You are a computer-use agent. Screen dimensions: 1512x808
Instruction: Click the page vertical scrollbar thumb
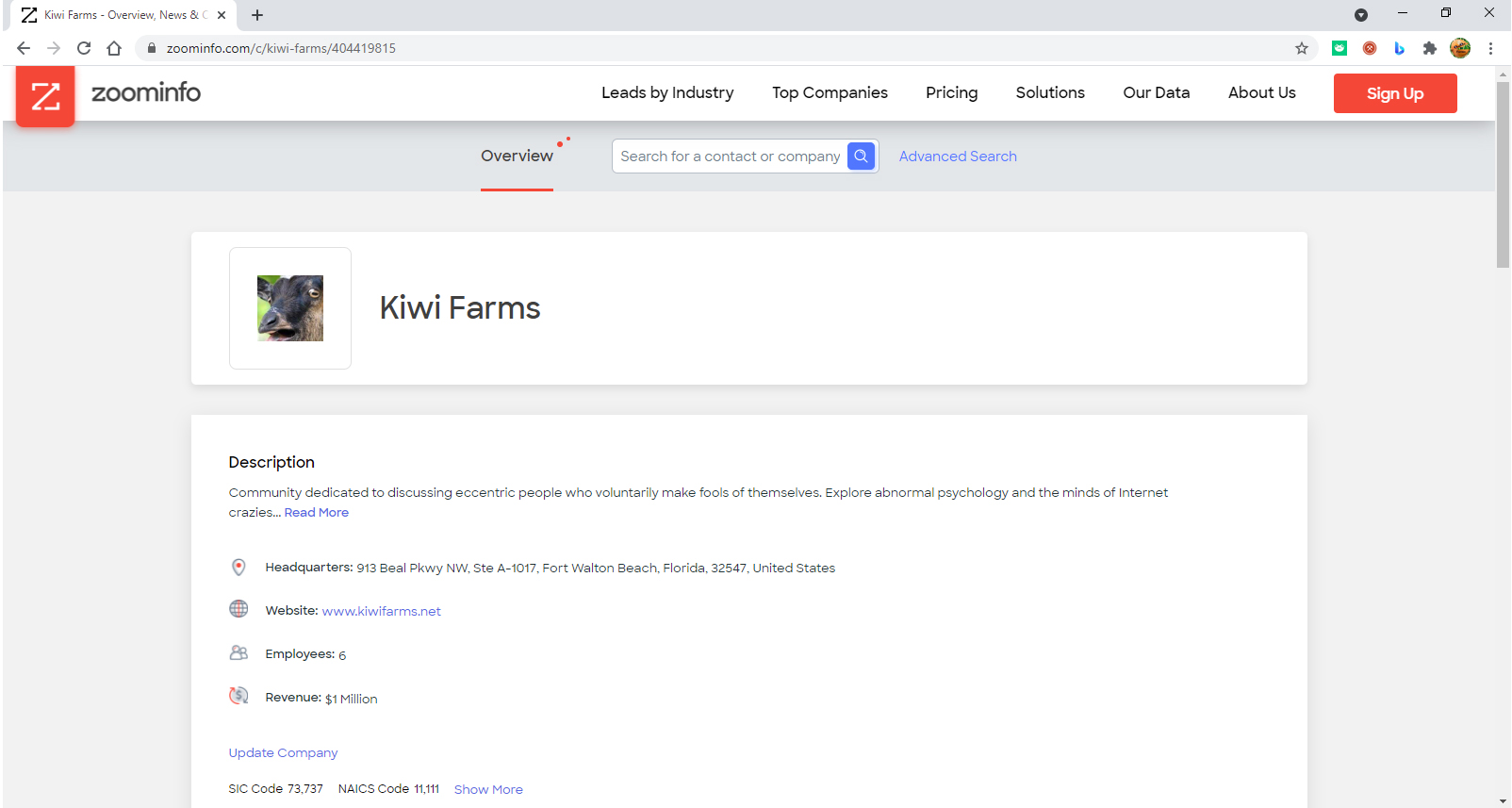click(1503, 174)
